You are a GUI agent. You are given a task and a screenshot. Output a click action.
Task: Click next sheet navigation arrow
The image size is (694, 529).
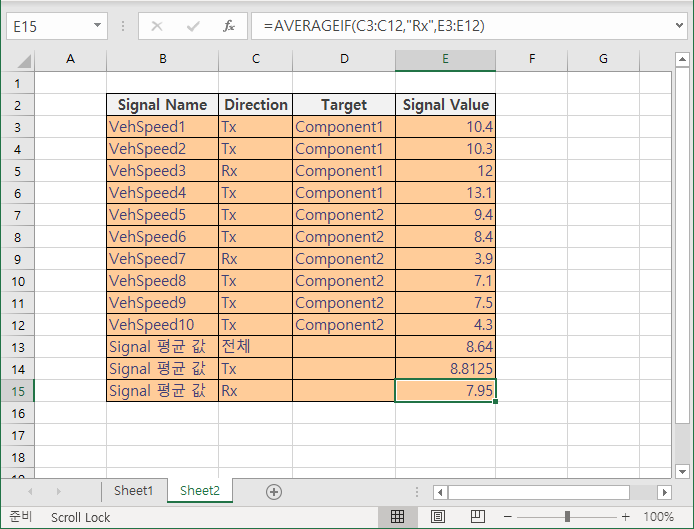coord(58,491)
